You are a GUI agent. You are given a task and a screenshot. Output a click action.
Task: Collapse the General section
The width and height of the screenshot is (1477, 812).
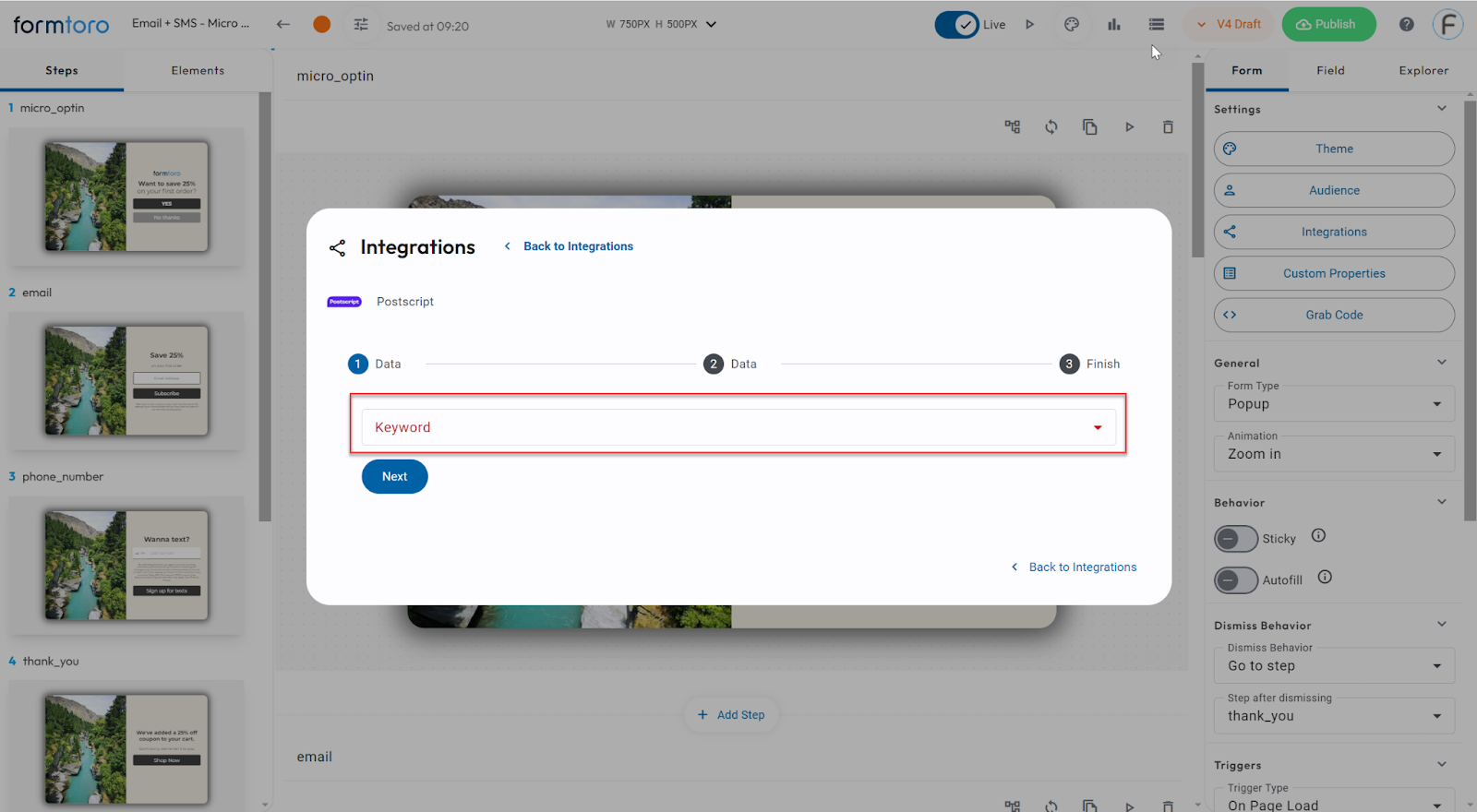(x=1442, y=363)
